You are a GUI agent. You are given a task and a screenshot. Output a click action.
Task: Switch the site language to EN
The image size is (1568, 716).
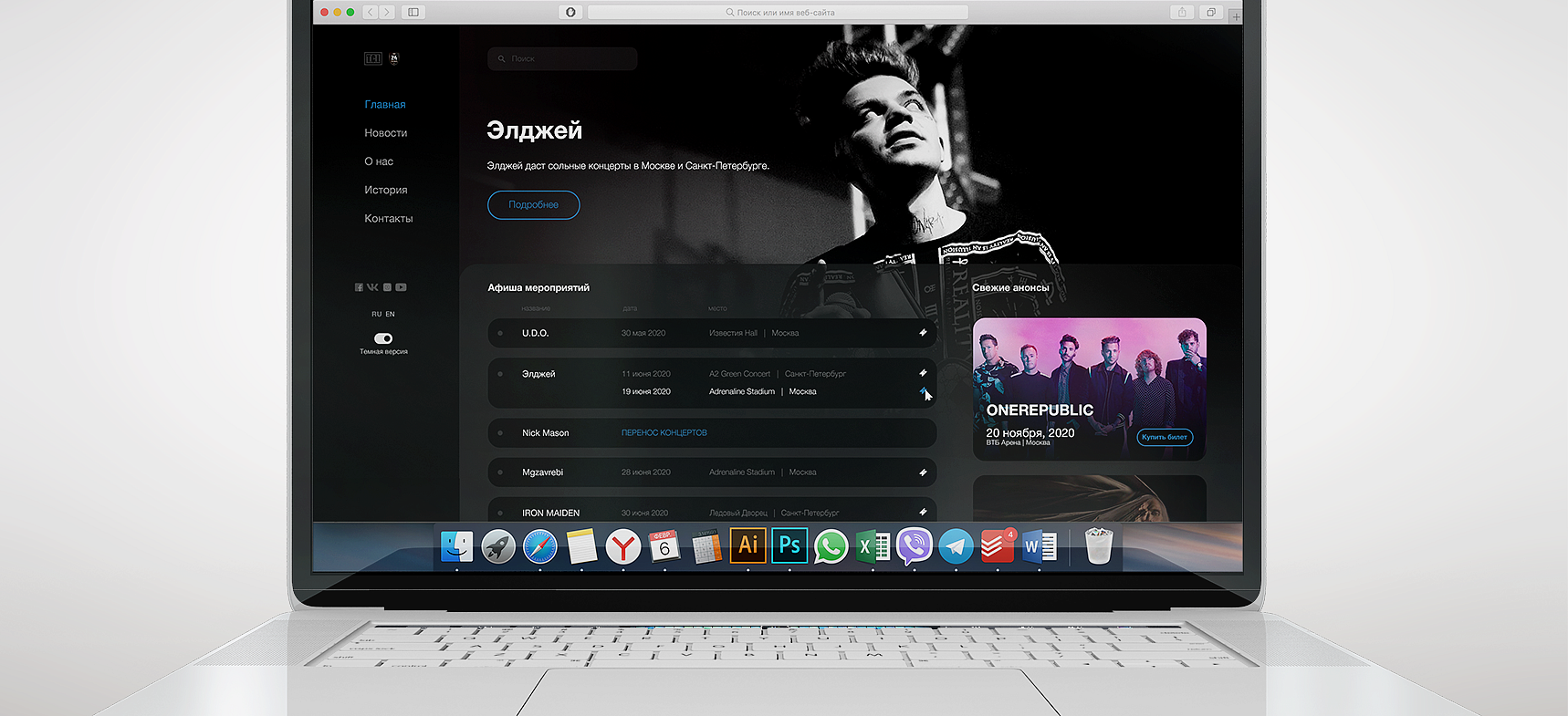coord(391,314)
